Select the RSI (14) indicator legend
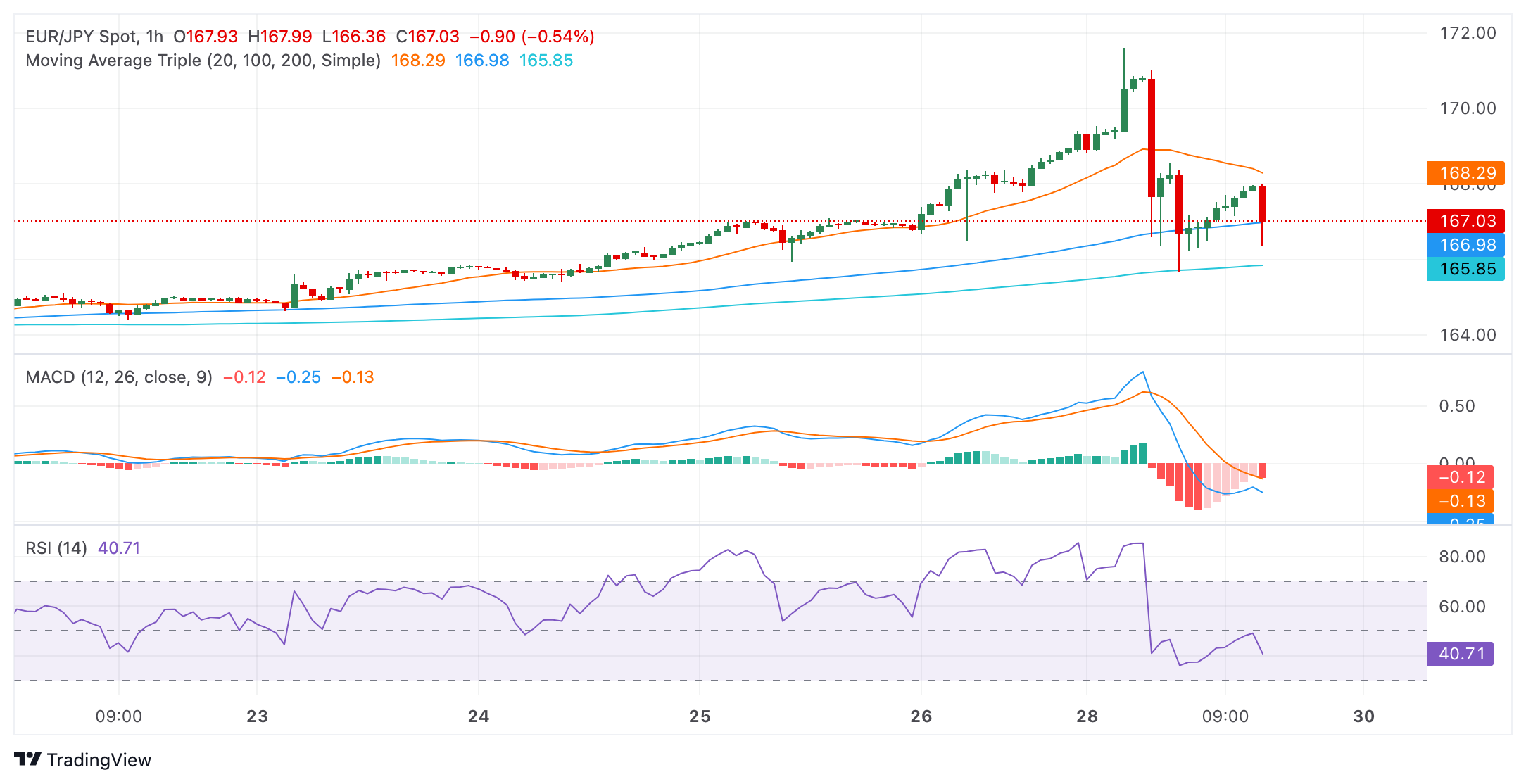Image resolution: width=1526 pixels, height=784 pixels. point(56,548)
